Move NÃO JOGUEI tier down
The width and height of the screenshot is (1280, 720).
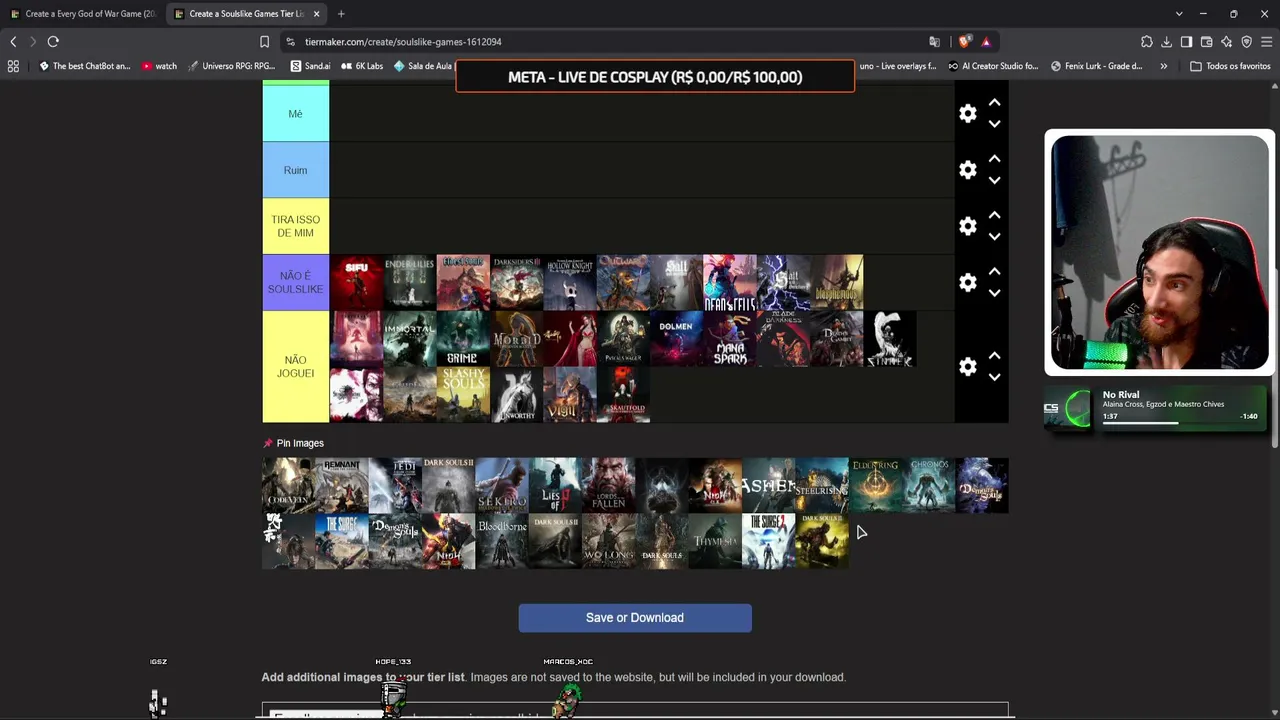tap(994, 377)
